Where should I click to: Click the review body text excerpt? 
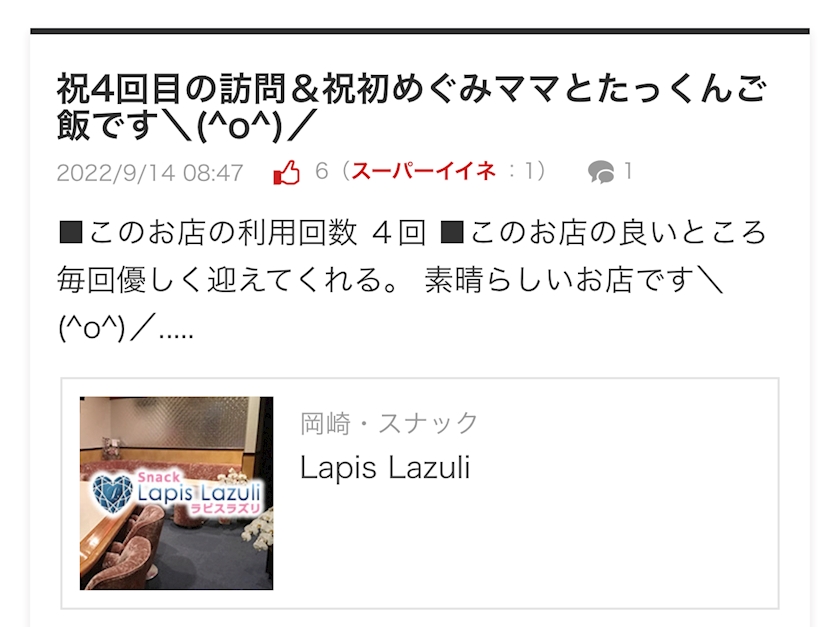pos(411,280)
